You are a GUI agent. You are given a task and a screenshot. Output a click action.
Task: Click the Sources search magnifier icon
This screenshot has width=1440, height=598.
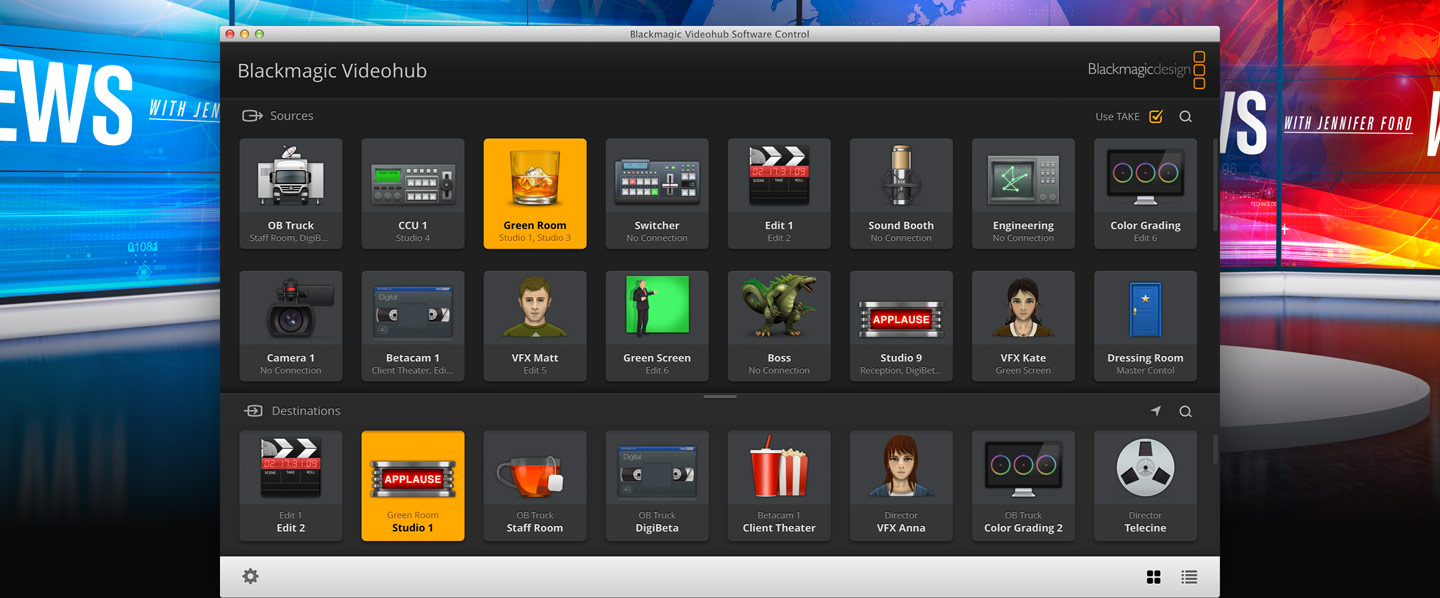(x=1186, y=116)
